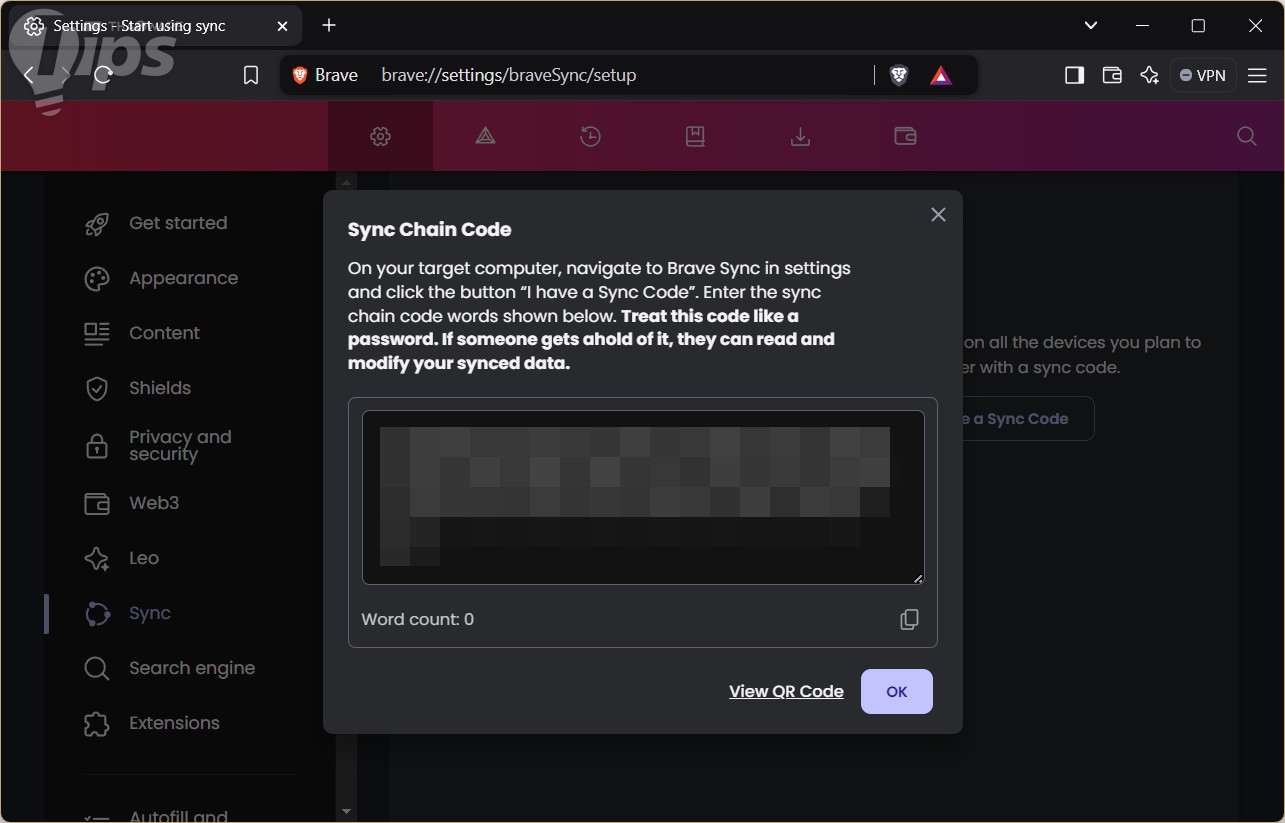Switch to the History tab icon

pyautogui.click(x=590, y=136)
